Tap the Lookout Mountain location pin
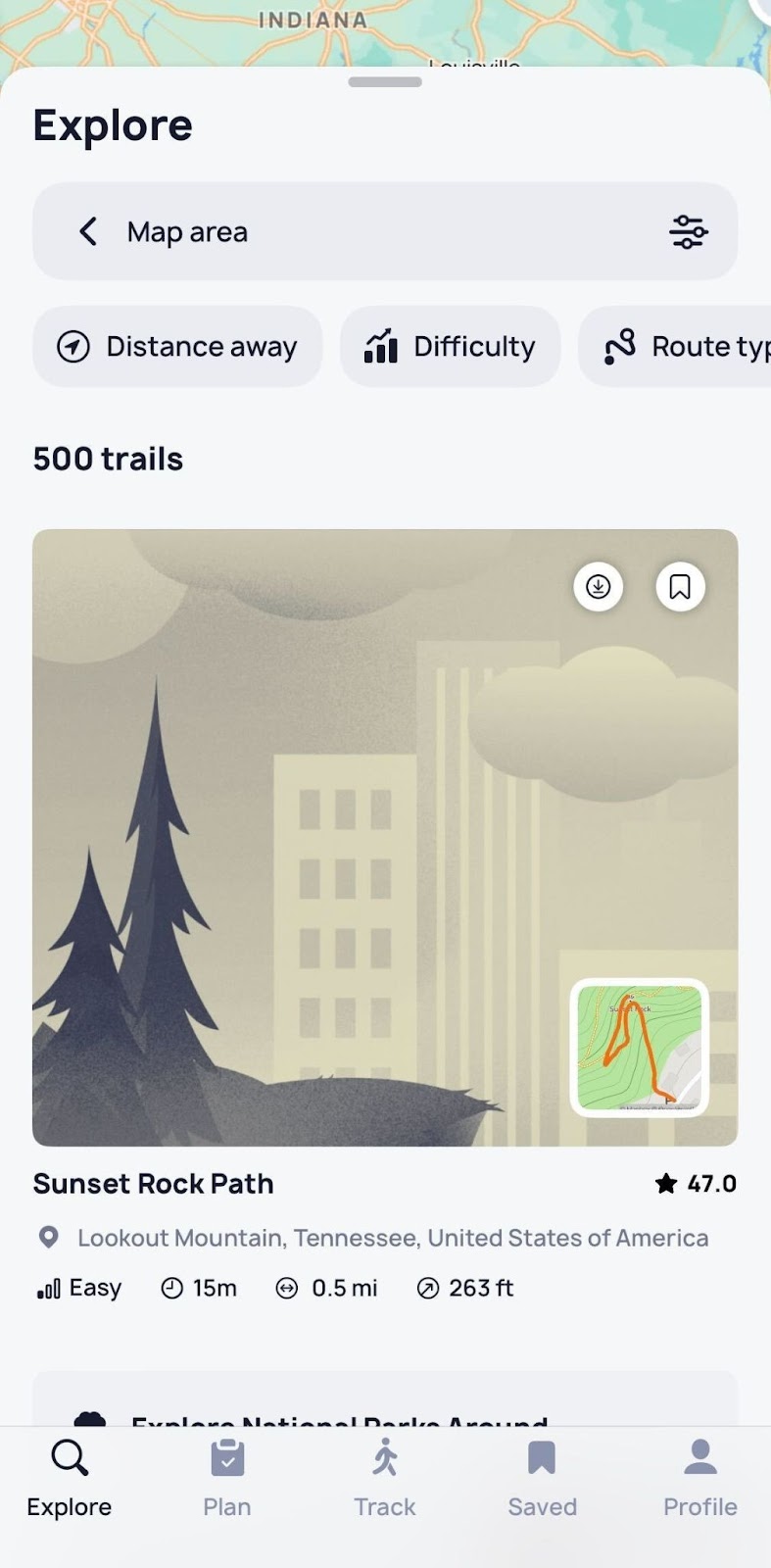 [48, 1238]
